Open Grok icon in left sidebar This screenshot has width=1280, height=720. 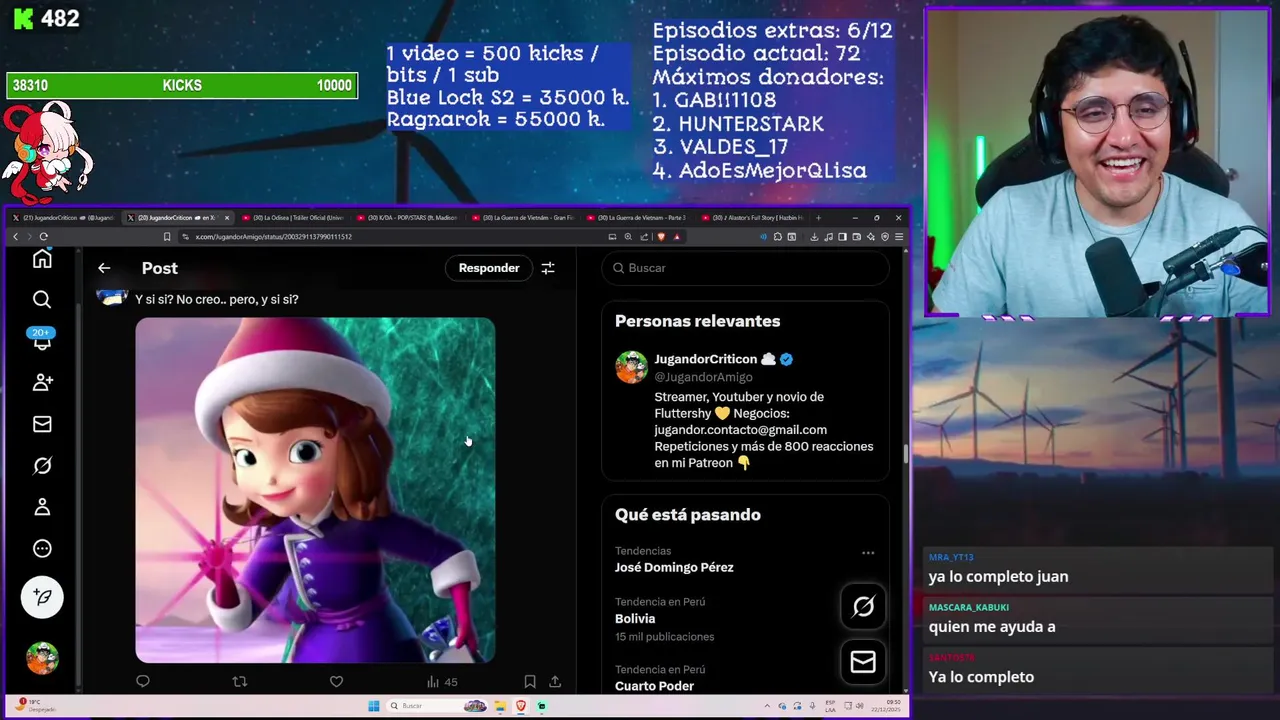coord(42,465)
